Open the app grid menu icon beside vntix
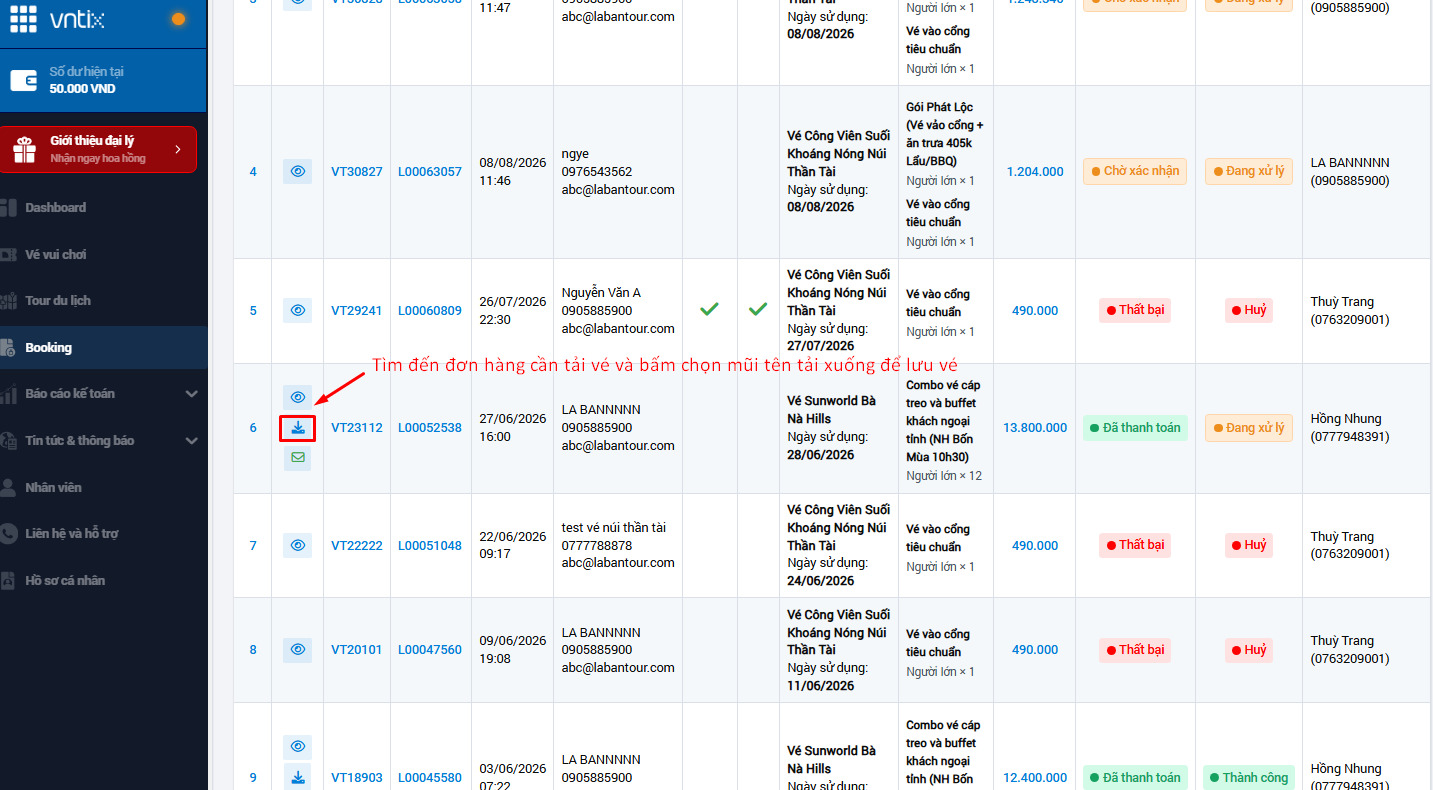Image resolution: width=1433 pixels, height=790 pixels. 23,19
